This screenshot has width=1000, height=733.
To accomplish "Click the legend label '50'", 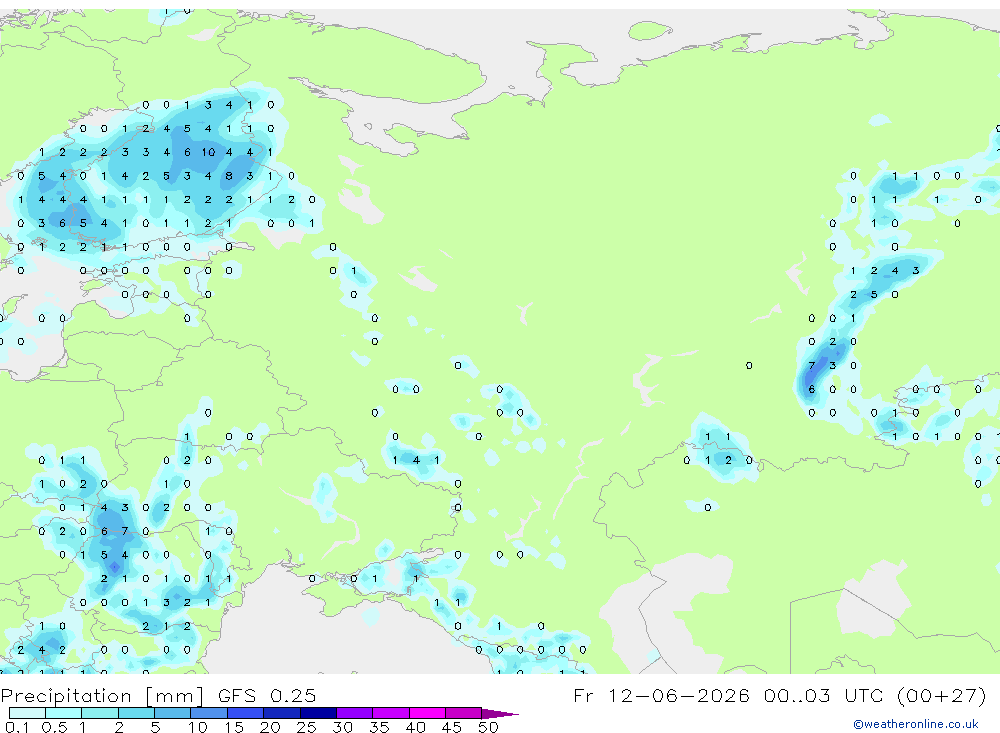I will 488,727.
